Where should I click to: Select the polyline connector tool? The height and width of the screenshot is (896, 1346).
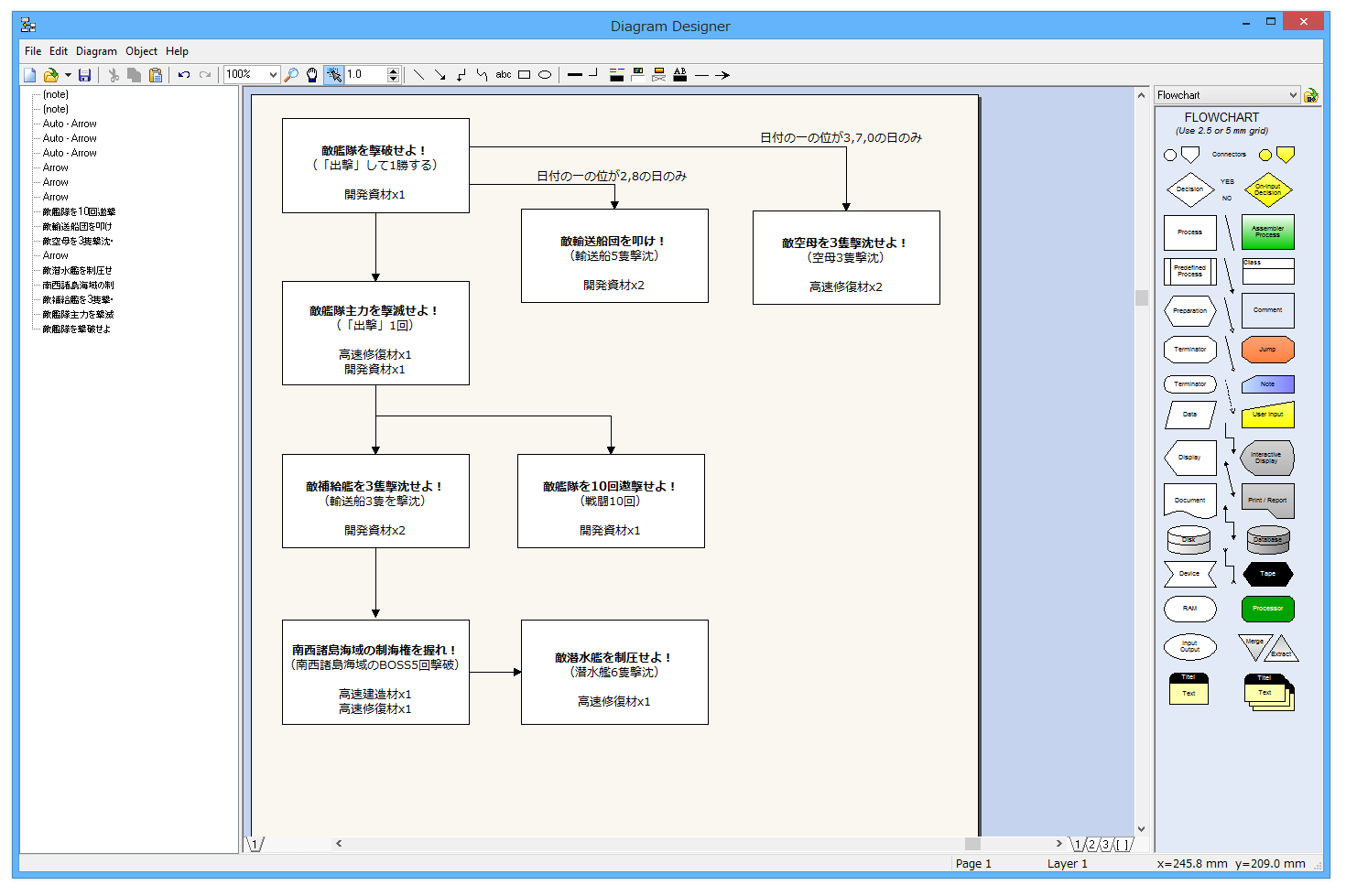coord(461,74)
